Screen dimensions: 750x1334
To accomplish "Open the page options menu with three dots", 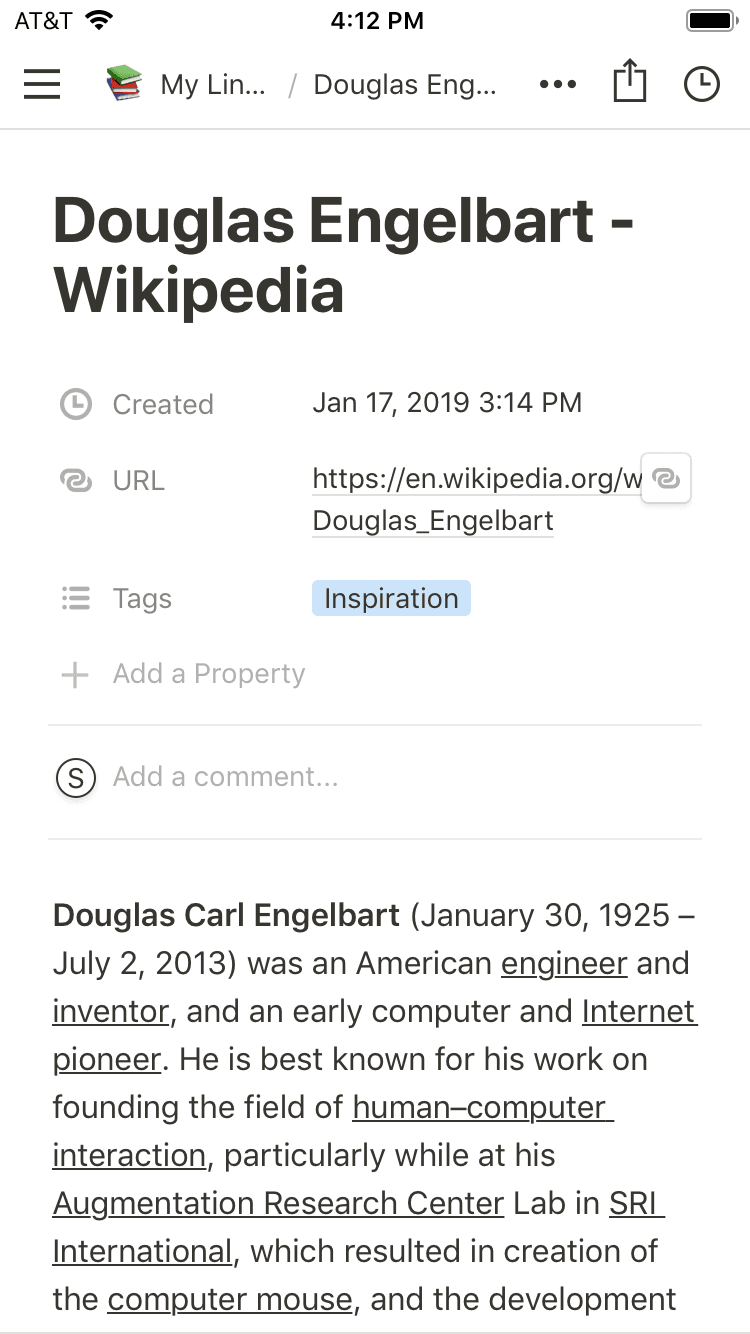I will [557, 84].
